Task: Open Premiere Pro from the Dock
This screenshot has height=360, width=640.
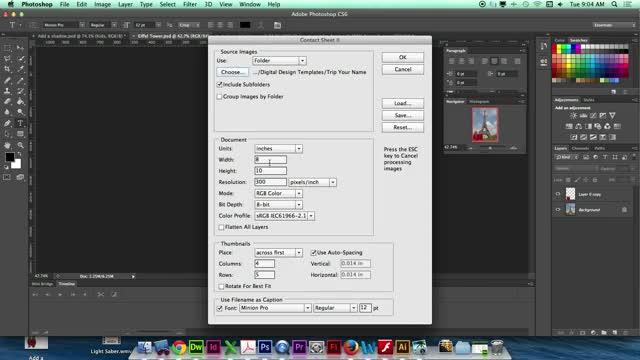Action: click(x=299, y=347)
